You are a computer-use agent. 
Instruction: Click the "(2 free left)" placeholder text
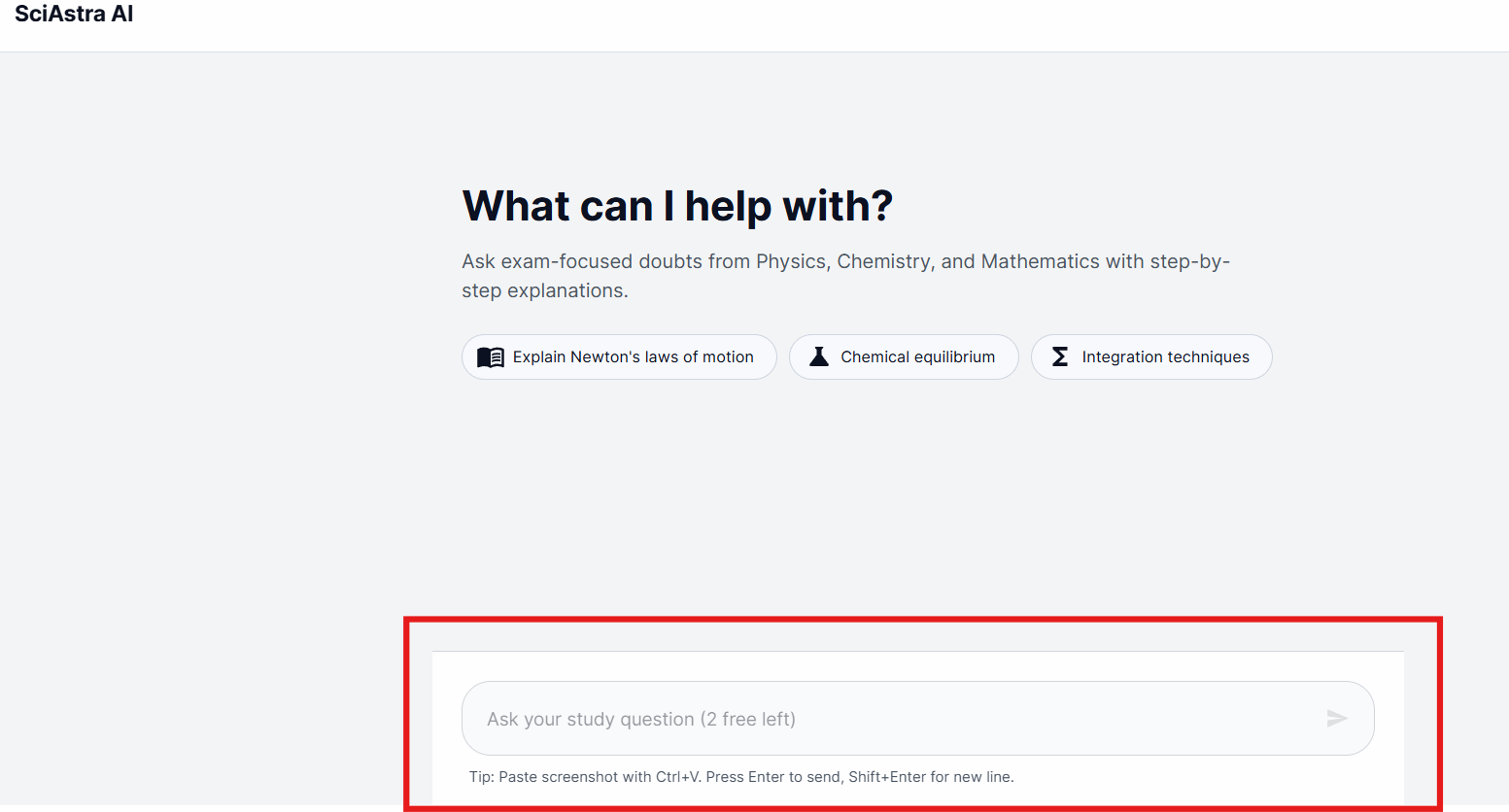click(x=747, y=720)
